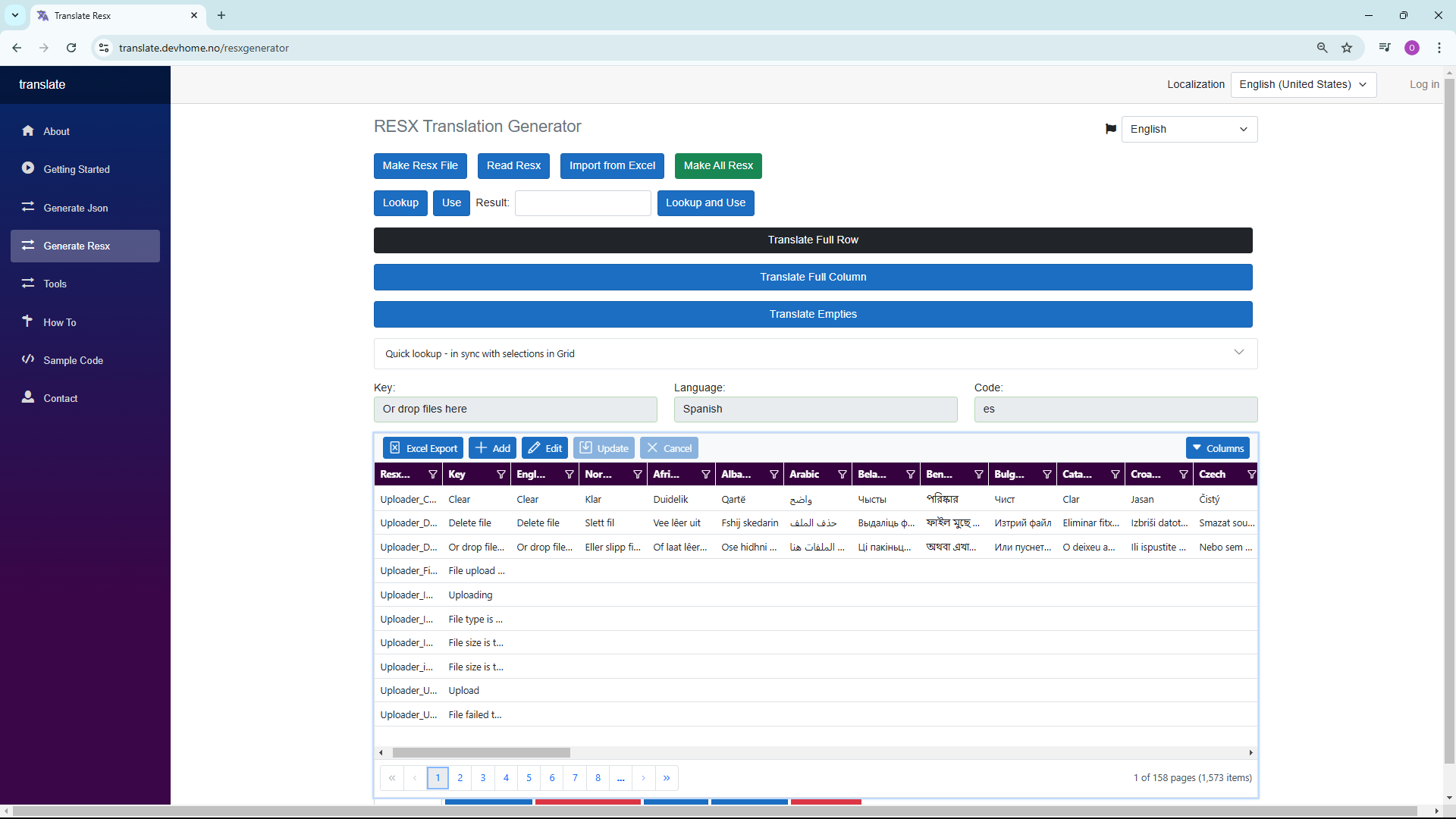Open the About page in sidebar

point(85,131)
